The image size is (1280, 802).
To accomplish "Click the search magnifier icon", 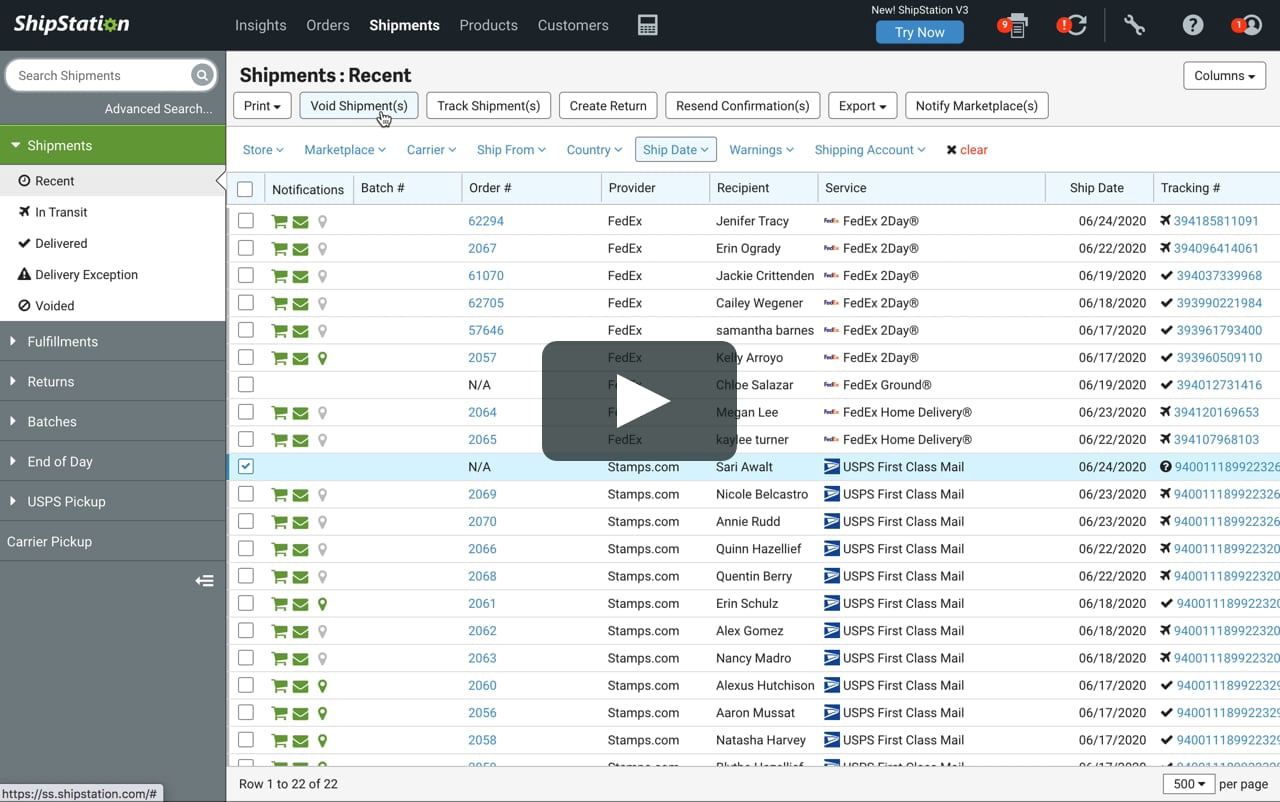I will (202, 75).
